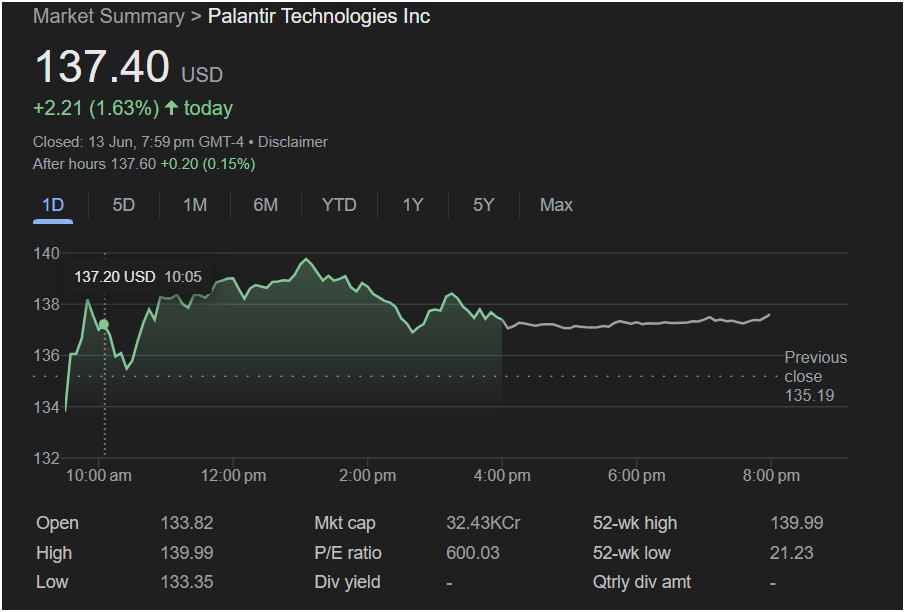905x612 pixels.
Task: Click the Div yield label
Action: point(347,581)
